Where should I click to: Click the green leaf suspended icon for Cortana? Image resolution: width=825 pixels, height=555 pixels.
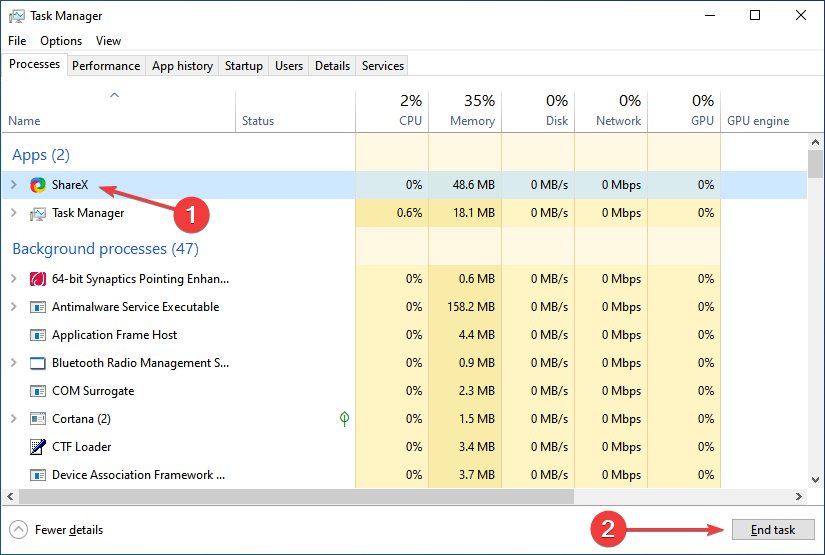tap(345, 419)
